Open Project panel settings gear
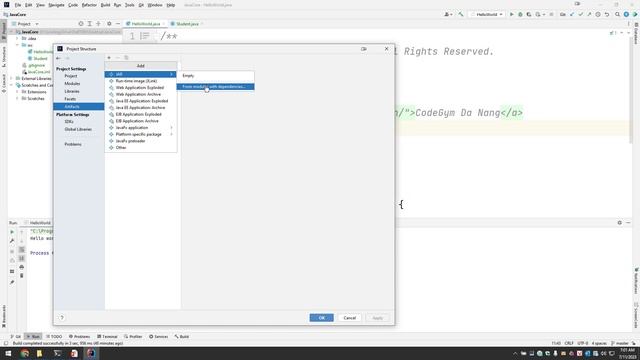This screenshot has width=640, height=360. click(109, 24)
